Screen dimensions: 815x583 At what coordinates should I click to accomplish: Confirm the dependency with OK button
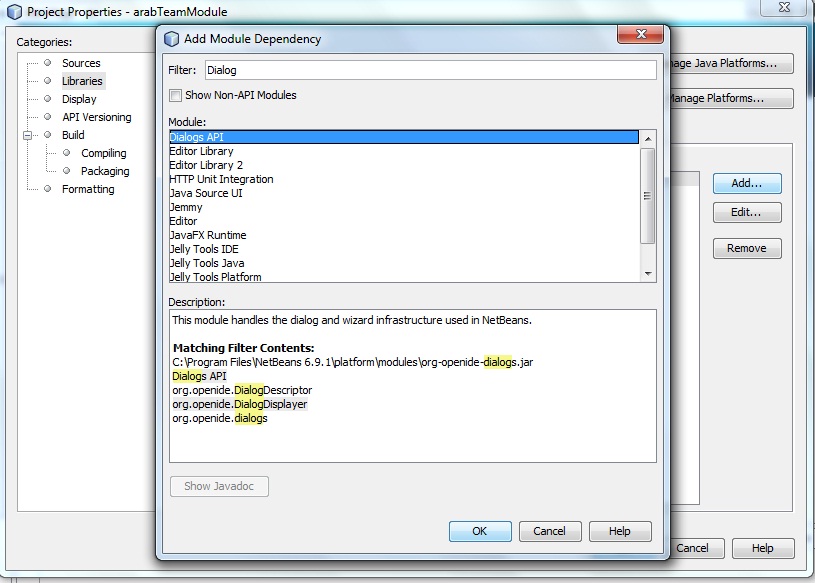tap(480, 531)
